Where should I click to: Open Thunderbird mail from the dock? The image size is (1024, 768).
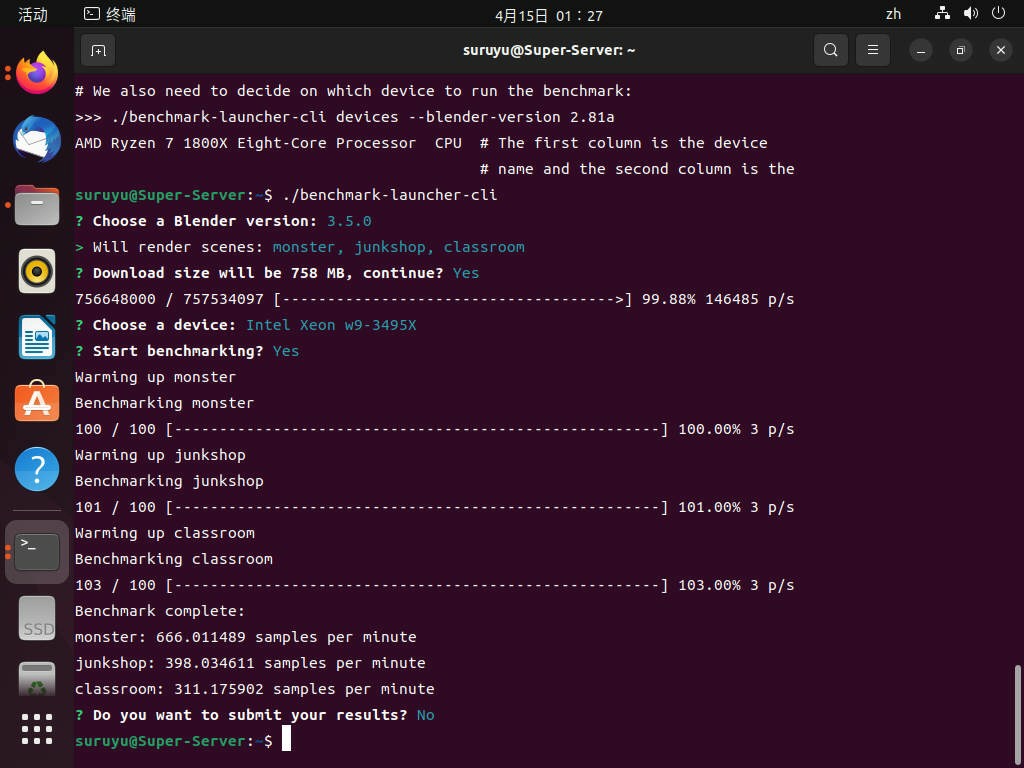point(37,139)
